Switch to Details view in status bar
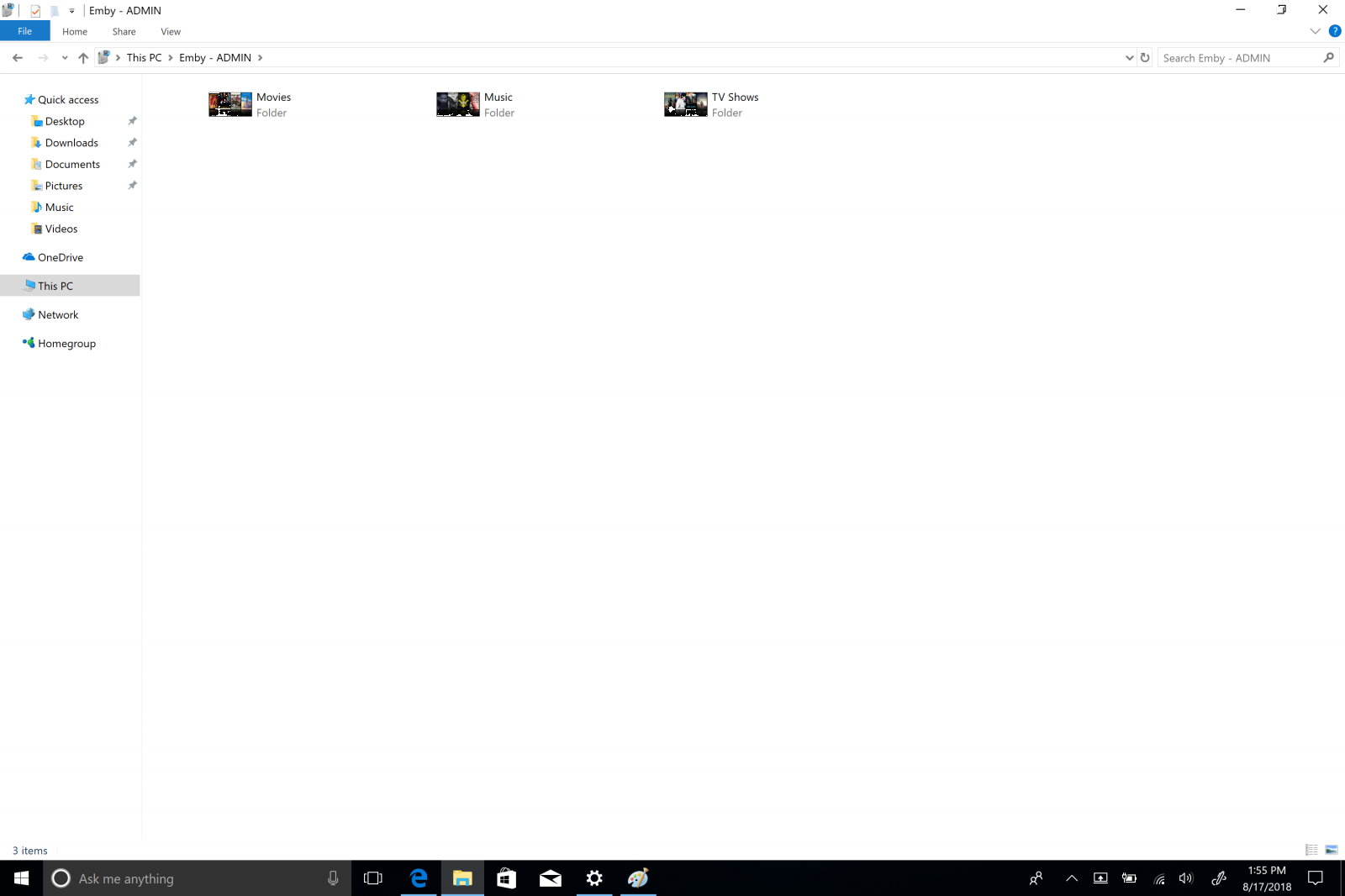1345x896 pixels. tap(1311, 850)
